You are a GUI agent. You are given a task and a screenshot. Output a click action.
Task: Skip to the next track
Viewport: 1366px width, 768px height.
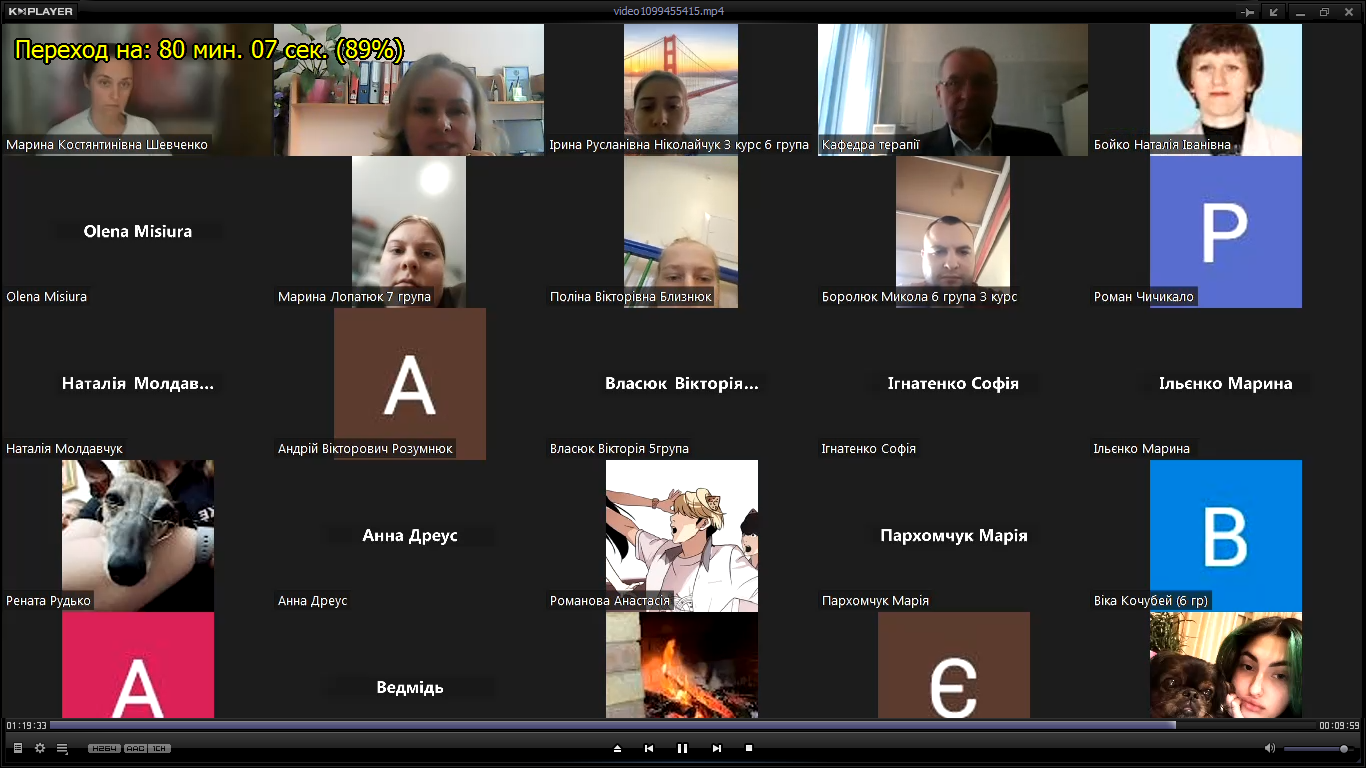(x=716, y=748)
